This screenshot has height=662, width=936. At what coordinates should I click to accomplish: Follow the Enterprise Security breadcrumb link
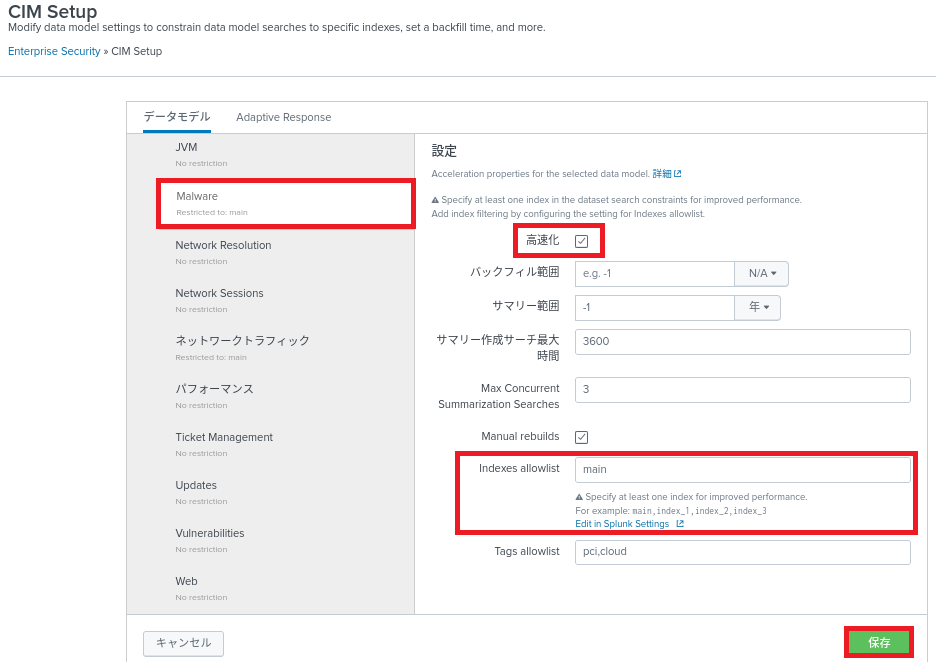pyautogui.click(x=54, y=51)
